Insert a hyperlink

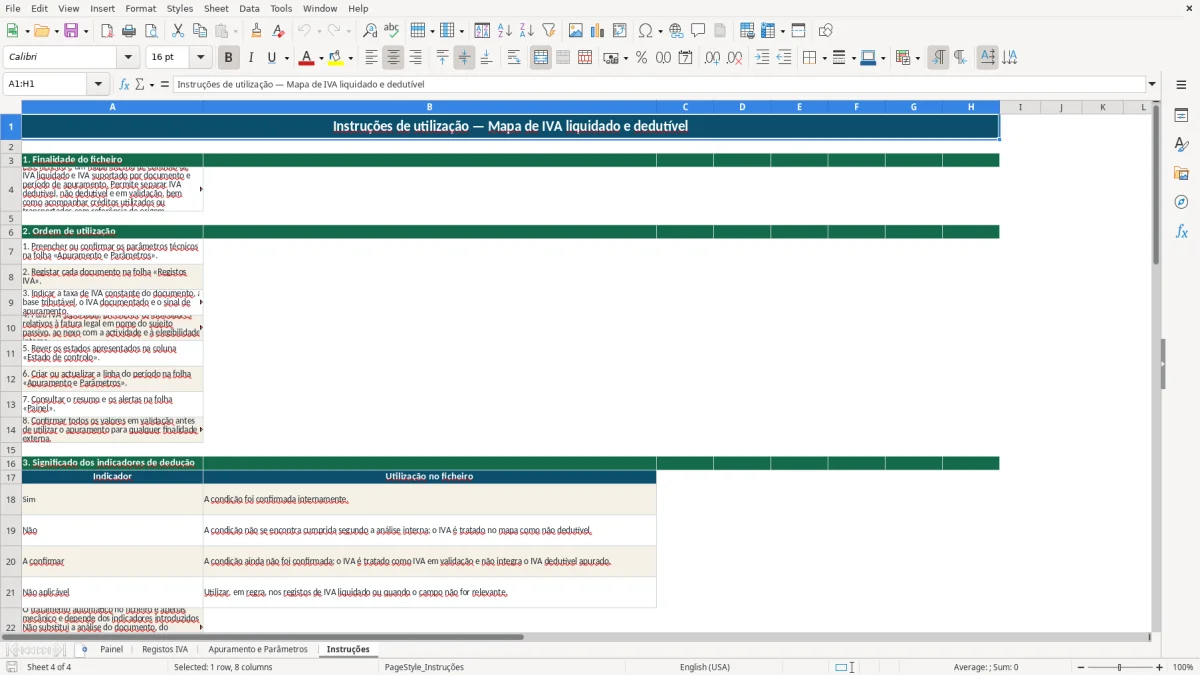click(x=676, y=31)
